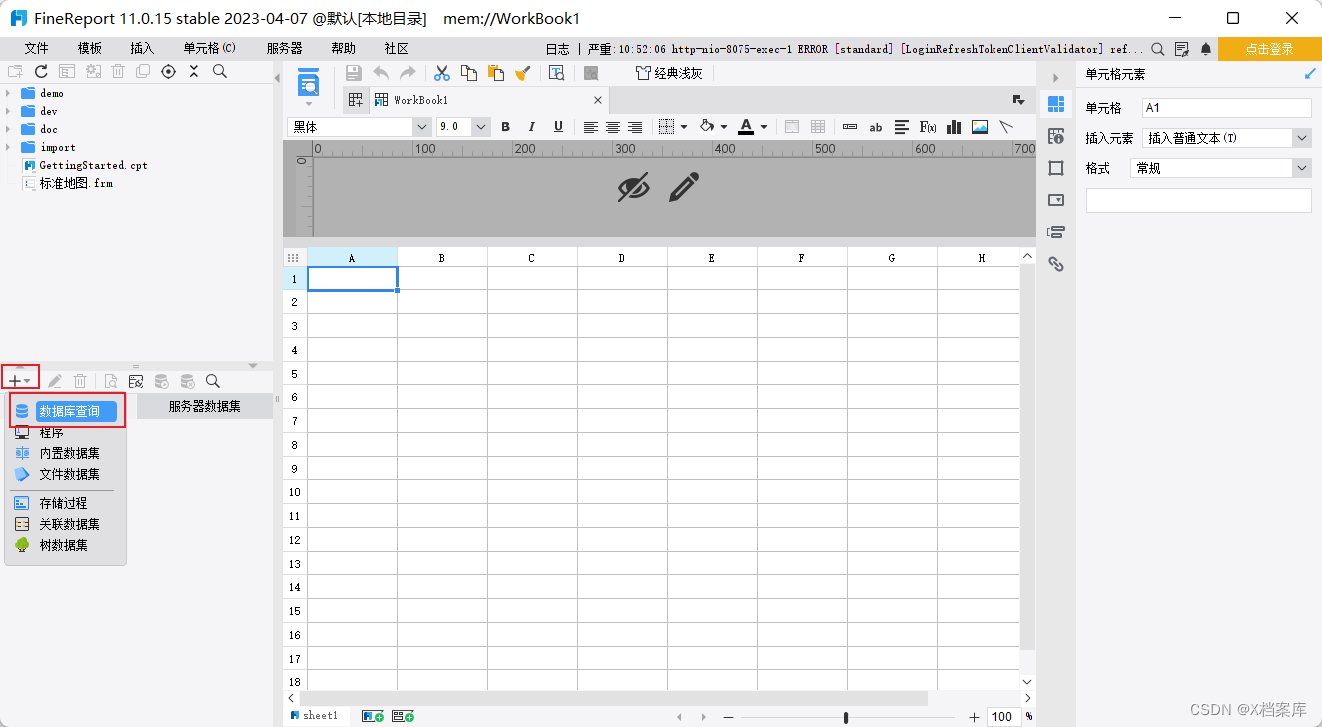Viewport: 1322px width, 727px height.
Task: Toggle italic formatting
Action: 532,127
